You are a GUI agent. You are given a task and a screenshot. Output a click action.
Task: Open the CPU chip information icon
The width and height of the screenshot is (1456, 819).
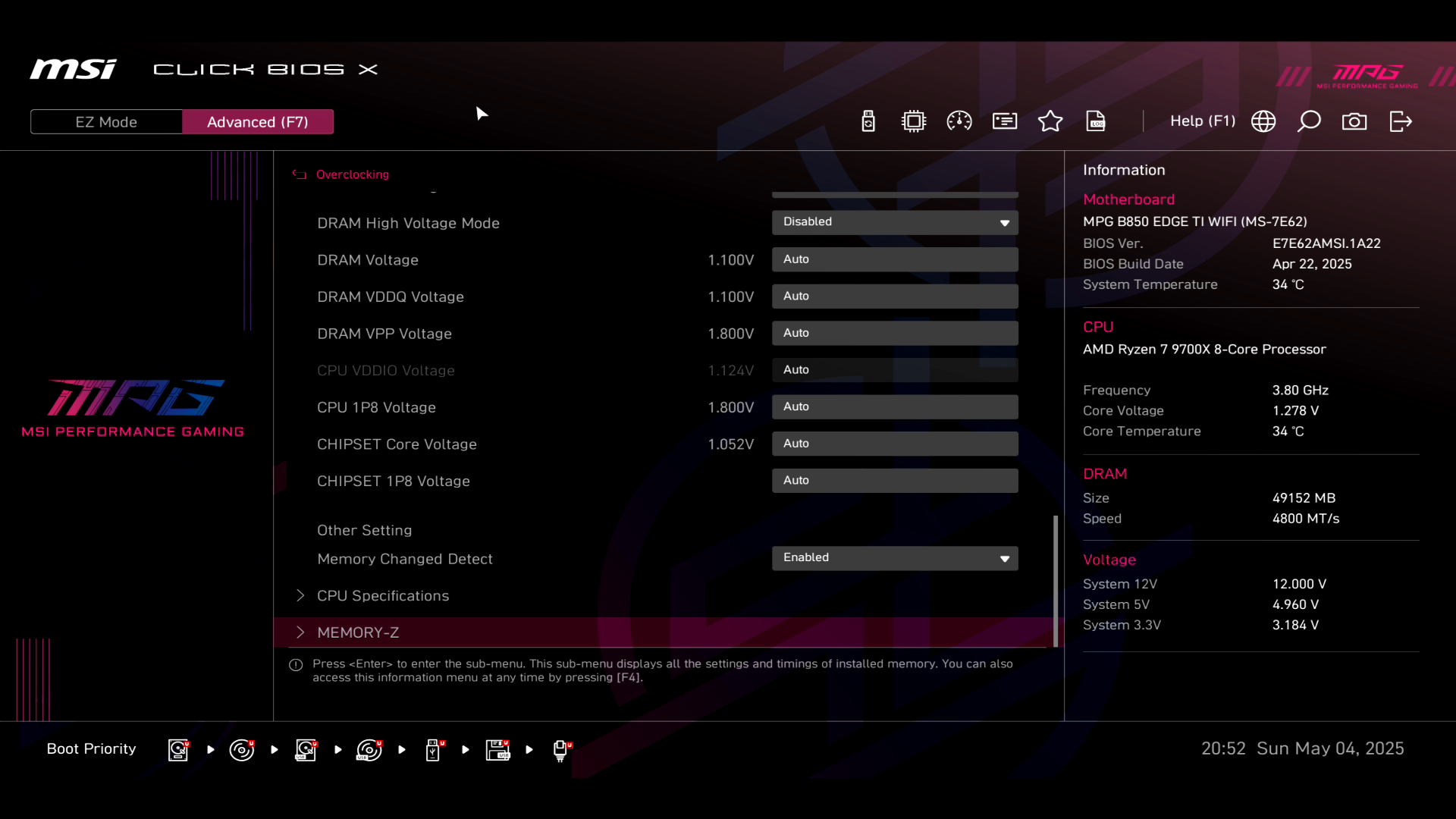pos(914,121)
